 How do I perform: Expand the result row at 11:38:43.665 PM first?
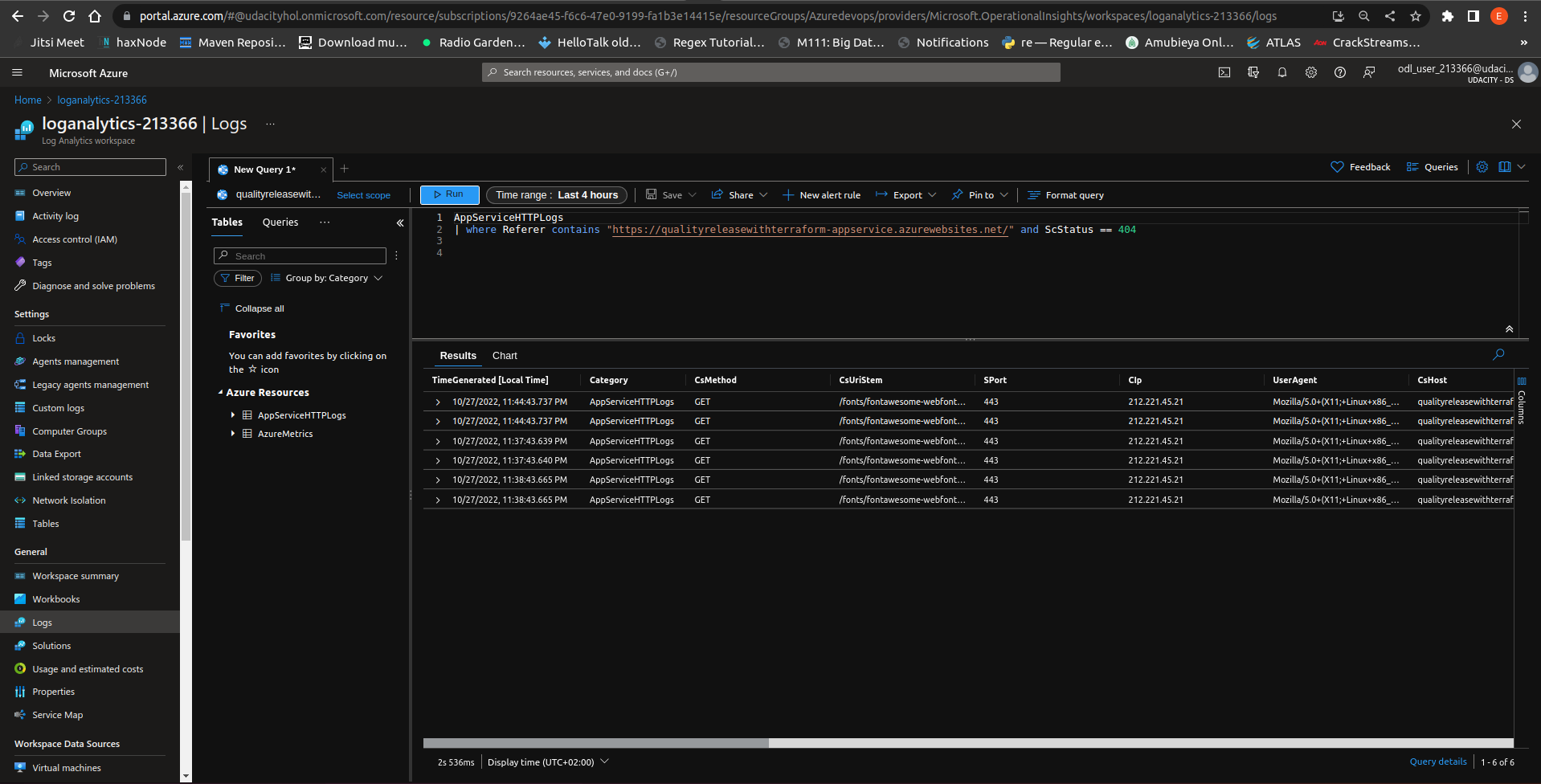(437, 480)
